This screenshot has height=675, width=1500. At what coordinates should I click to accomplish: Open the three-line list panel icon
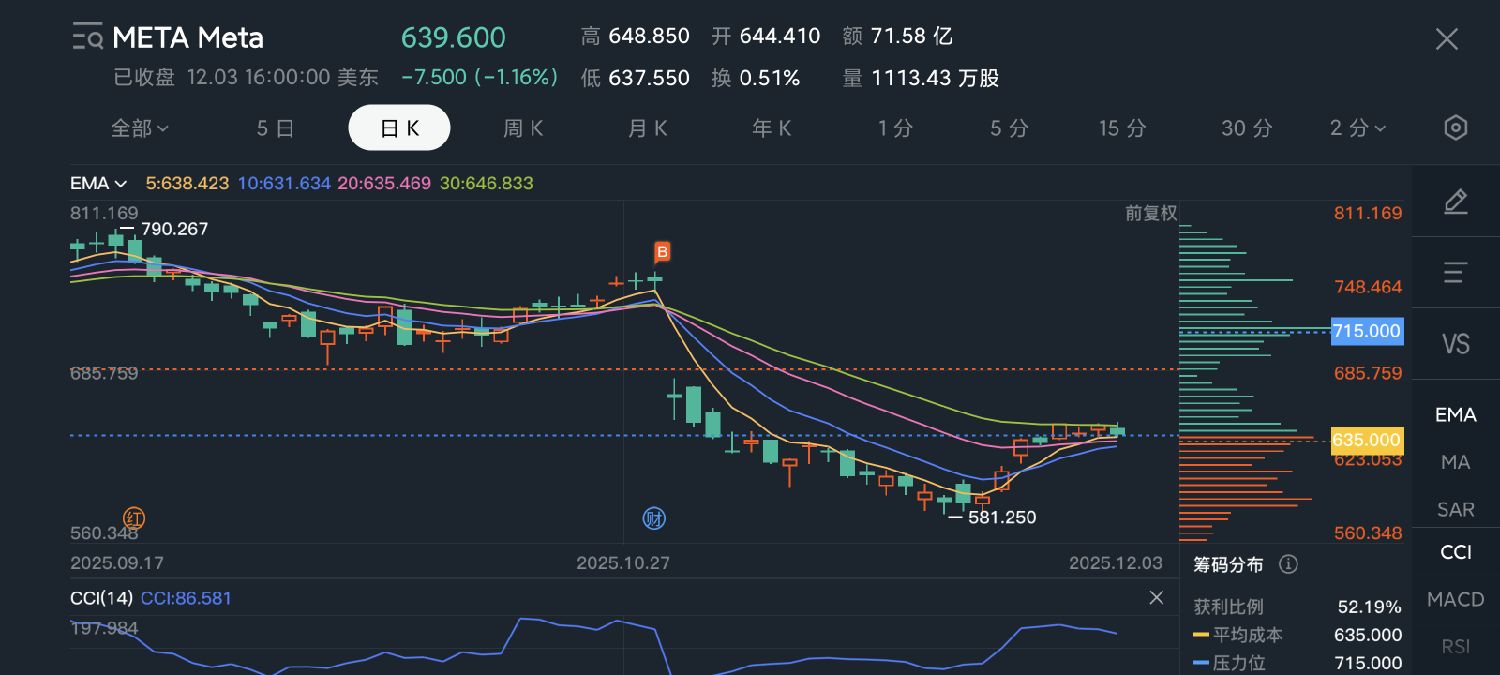pyautogui.click(x=1456, y=272)
